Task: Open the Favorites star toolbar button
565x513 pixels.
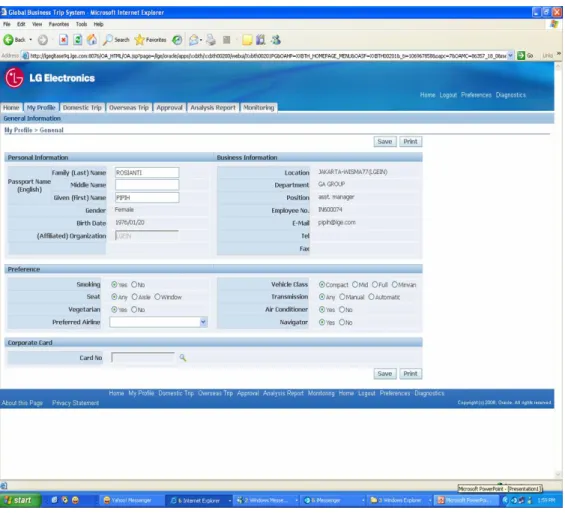Action: point(150,40)
